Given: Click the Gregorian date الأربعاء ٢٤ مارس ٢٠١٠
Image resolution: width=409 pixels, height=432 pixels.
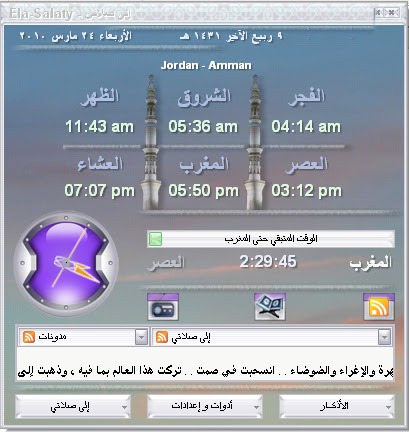Looking at the screenshot, I should coord(75,36).
